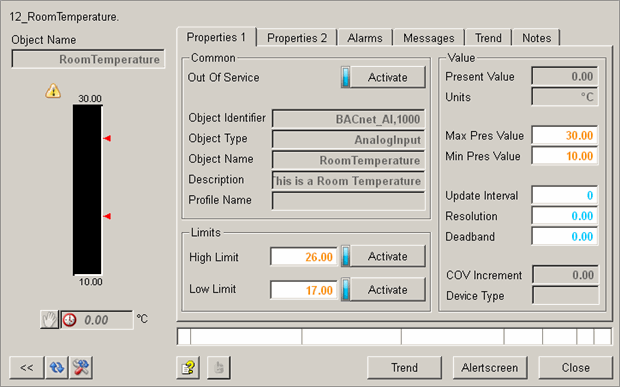Click the 10.00 label below the gauge
This screenshot has height=387, width=620.
91,282
